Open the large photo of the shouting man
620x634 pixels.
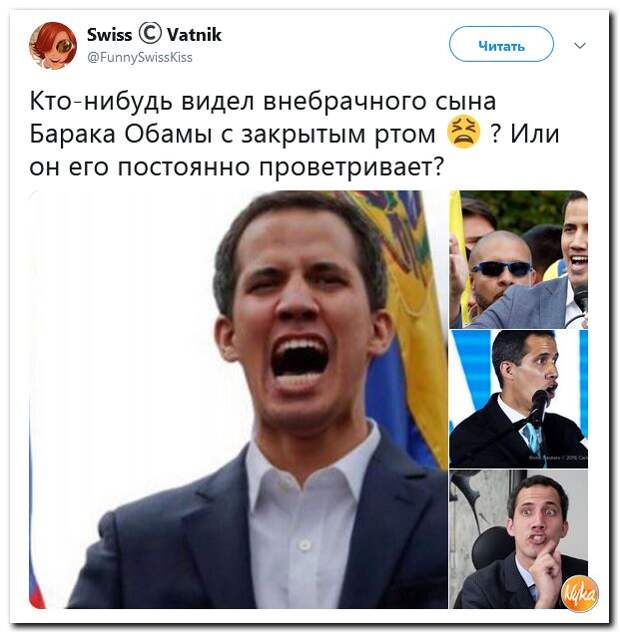click(x=238, y=399)
